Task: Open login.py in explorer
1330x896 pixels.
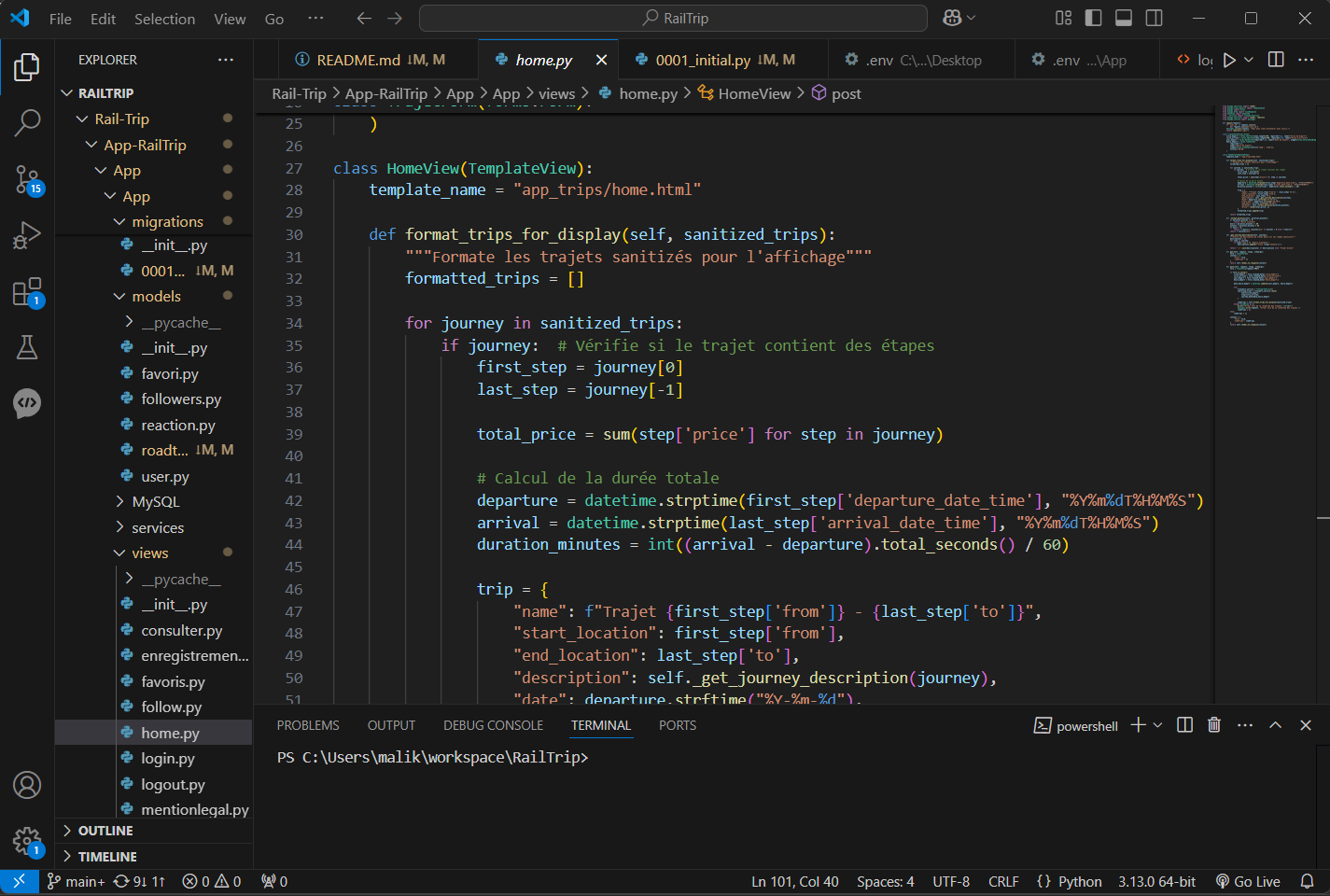Action: (x=168, y=759)
